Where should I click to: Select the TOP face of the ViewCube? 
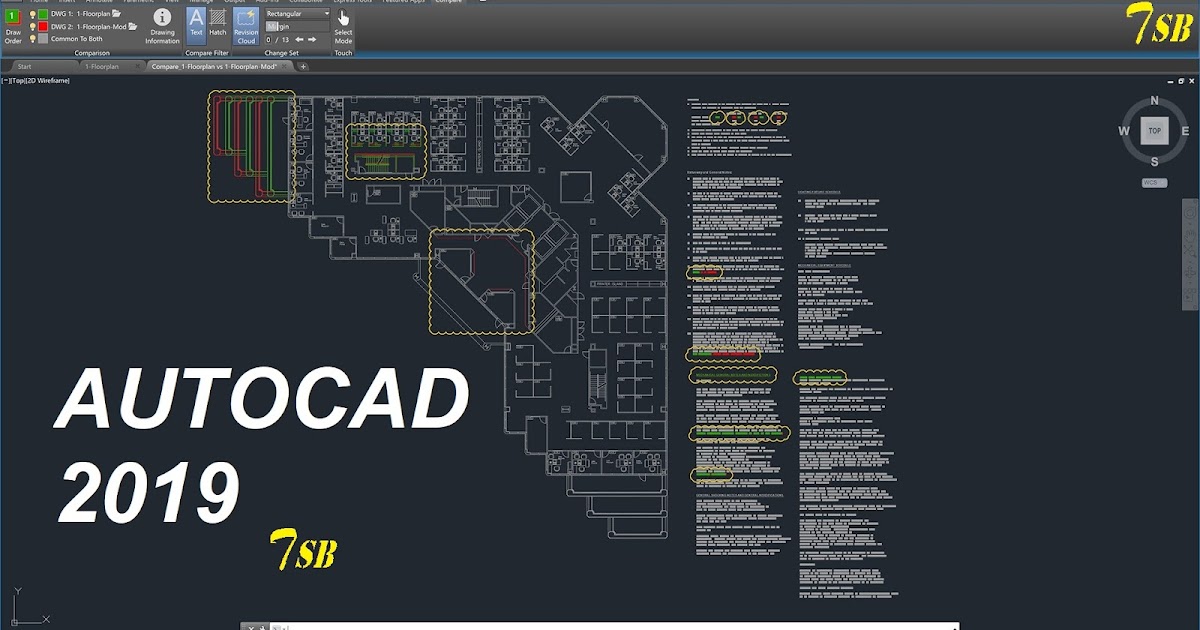(1154, 131)
